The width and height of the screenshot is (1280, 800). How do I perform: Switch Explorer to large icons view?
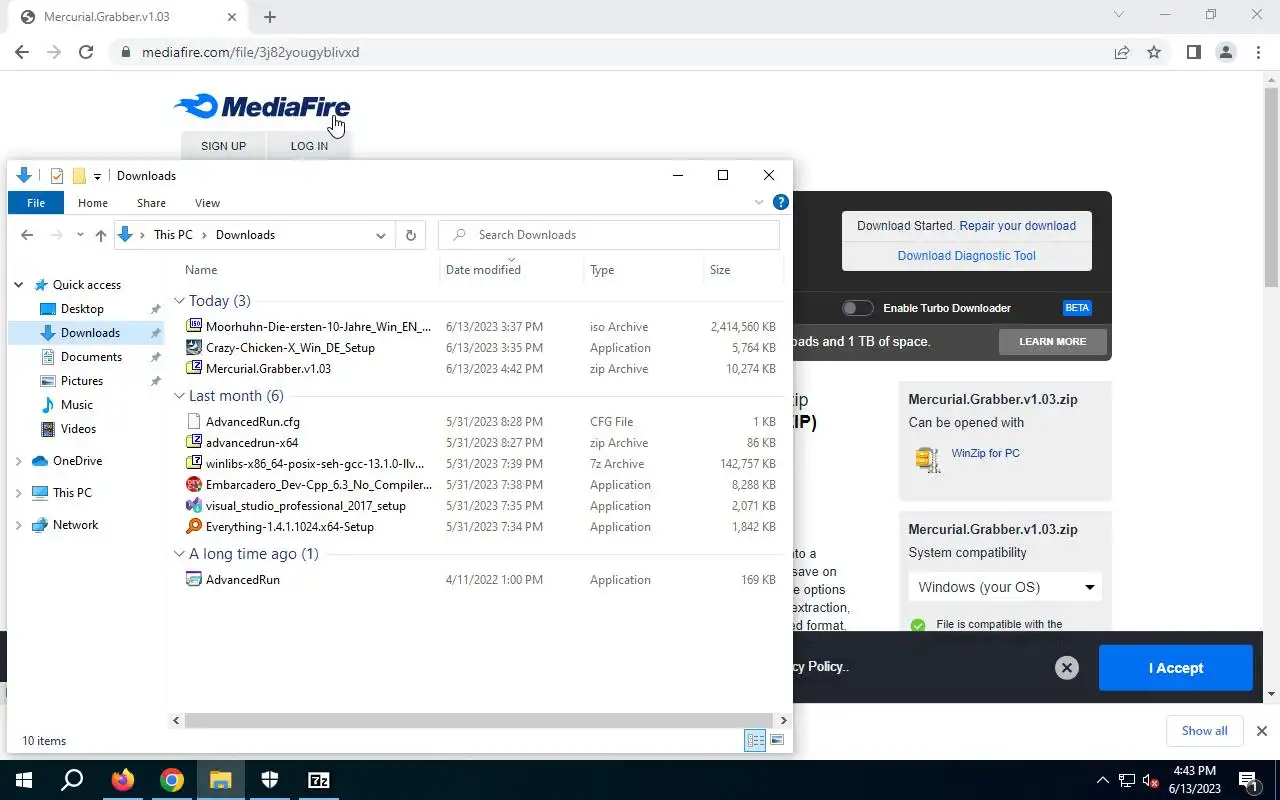tap(777, 740)
